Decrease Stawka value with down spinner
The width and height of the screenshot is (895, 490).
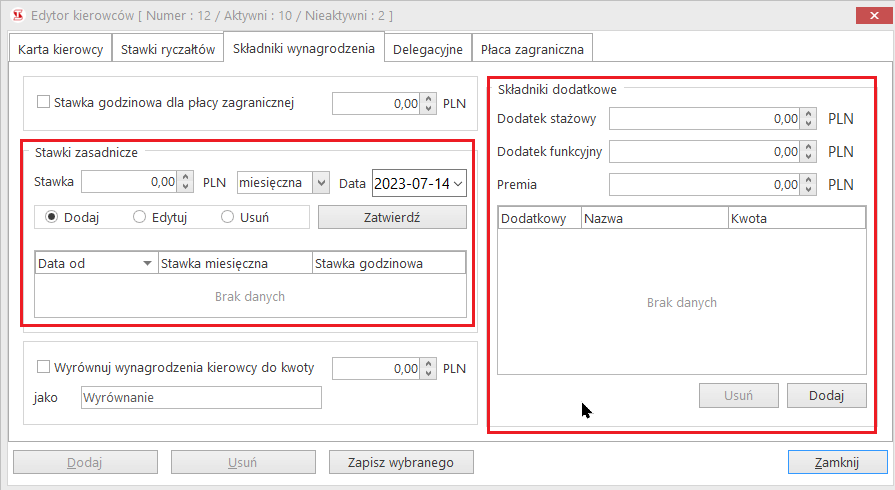click(x=186, y=187)
